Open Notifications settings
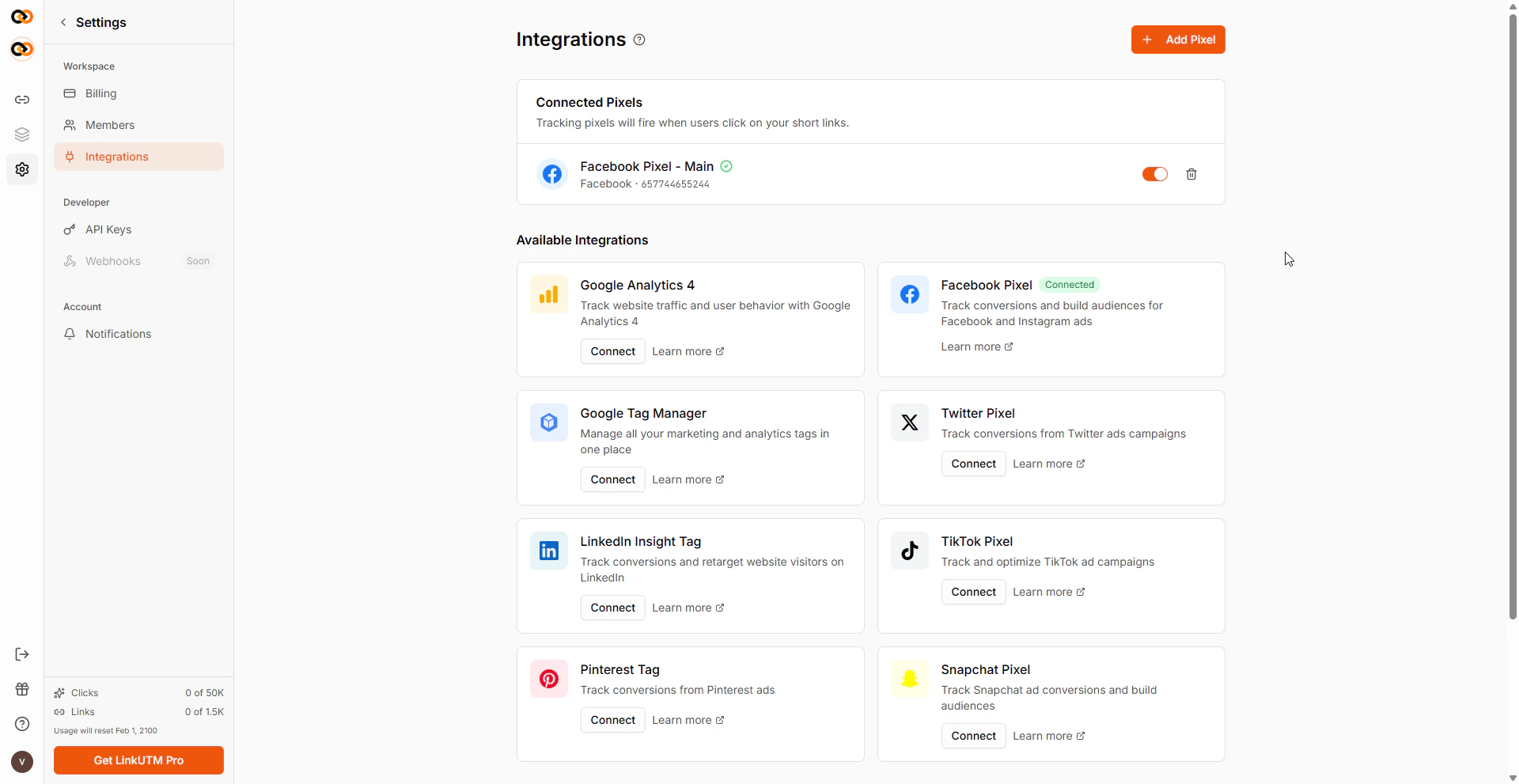 138,334
